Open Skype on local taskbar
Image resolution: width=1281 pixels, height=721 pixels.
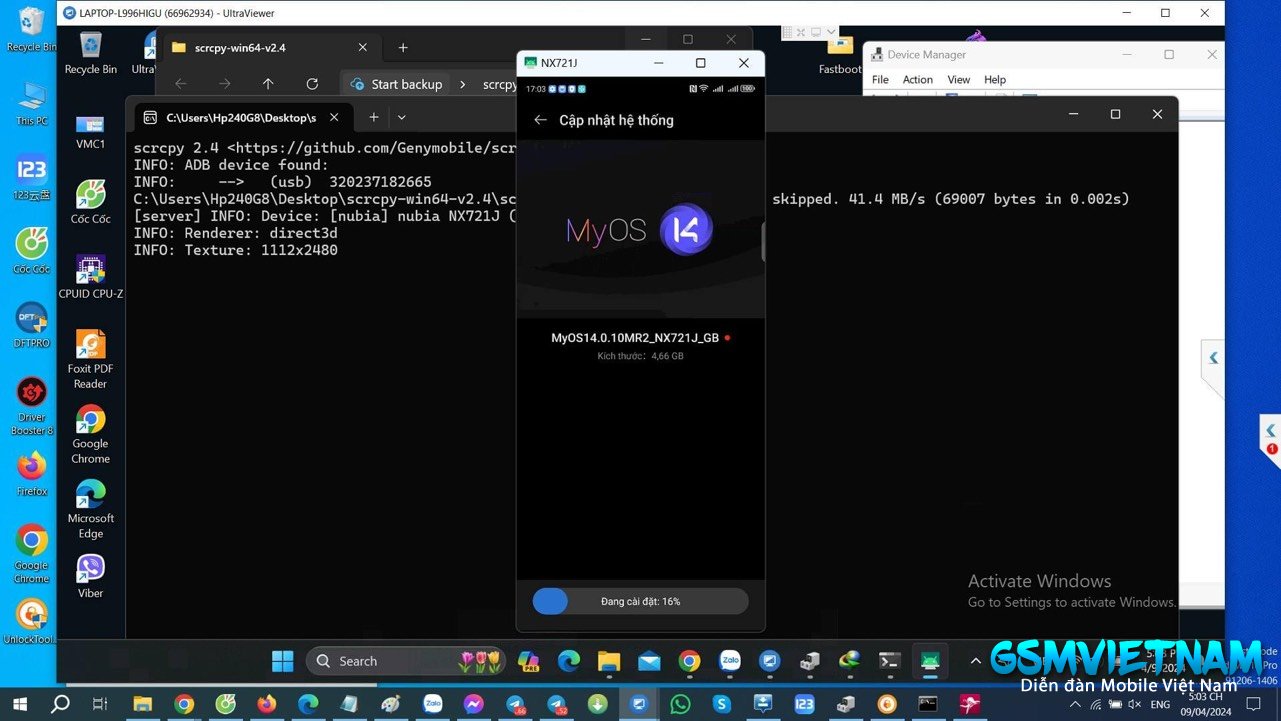[x=721, y=704]
